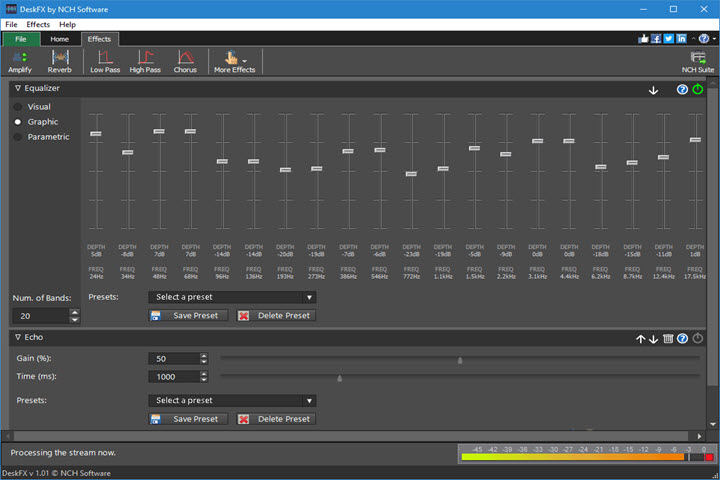Click the Echo Gain slider handle
The width and height of the screenshot is (720, 480).
(x=460, y=359)
